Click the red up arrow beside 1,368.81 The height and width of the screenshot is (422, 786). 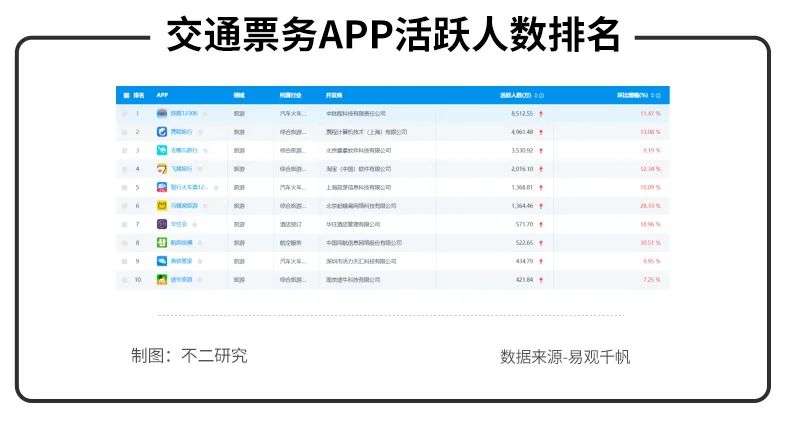coord(541,187)
